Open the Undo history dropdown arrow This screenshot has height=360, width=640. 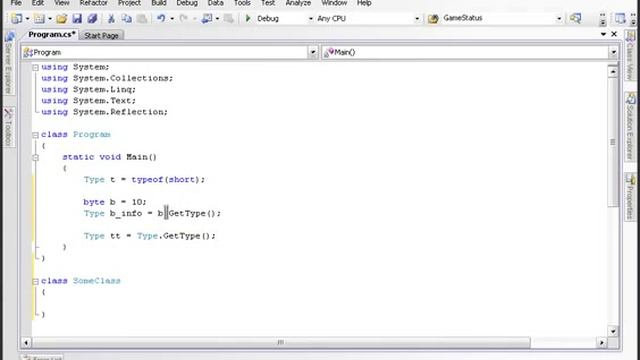[x=172, y=19]
